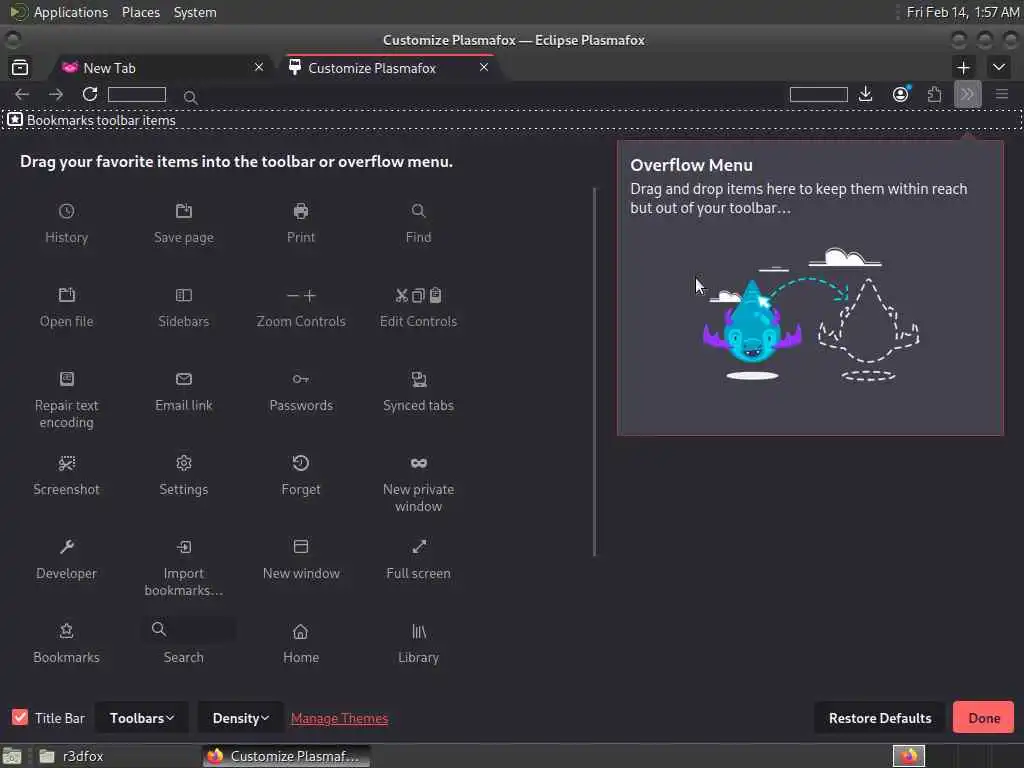Click the left flexible space box in toolbar
Viewport: 1024px width, 768px height.
pos(136,95)
